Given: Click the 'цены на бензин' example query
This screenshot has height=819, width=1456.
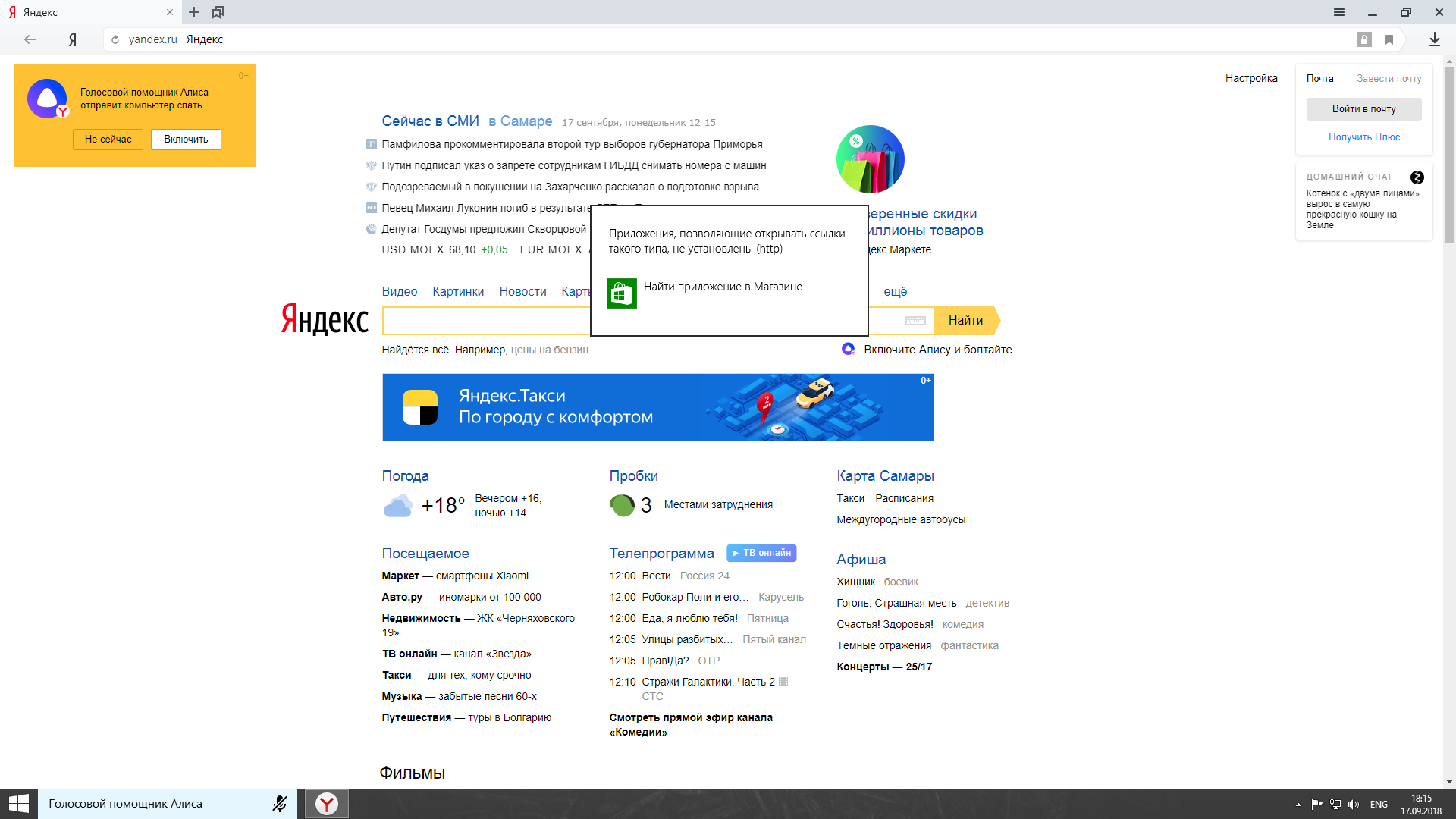Looking at the screenshot, I should (549, 350).
